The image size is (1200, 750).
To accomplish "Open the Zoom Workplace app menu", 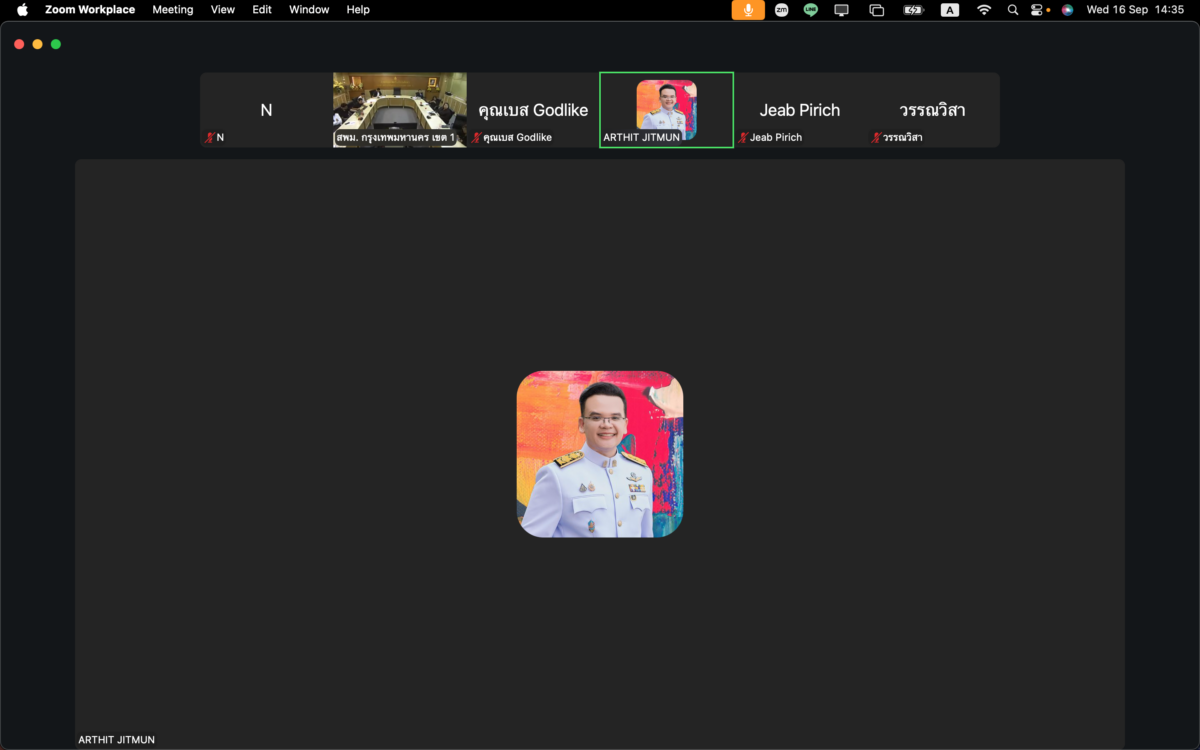I will point(90,10).
